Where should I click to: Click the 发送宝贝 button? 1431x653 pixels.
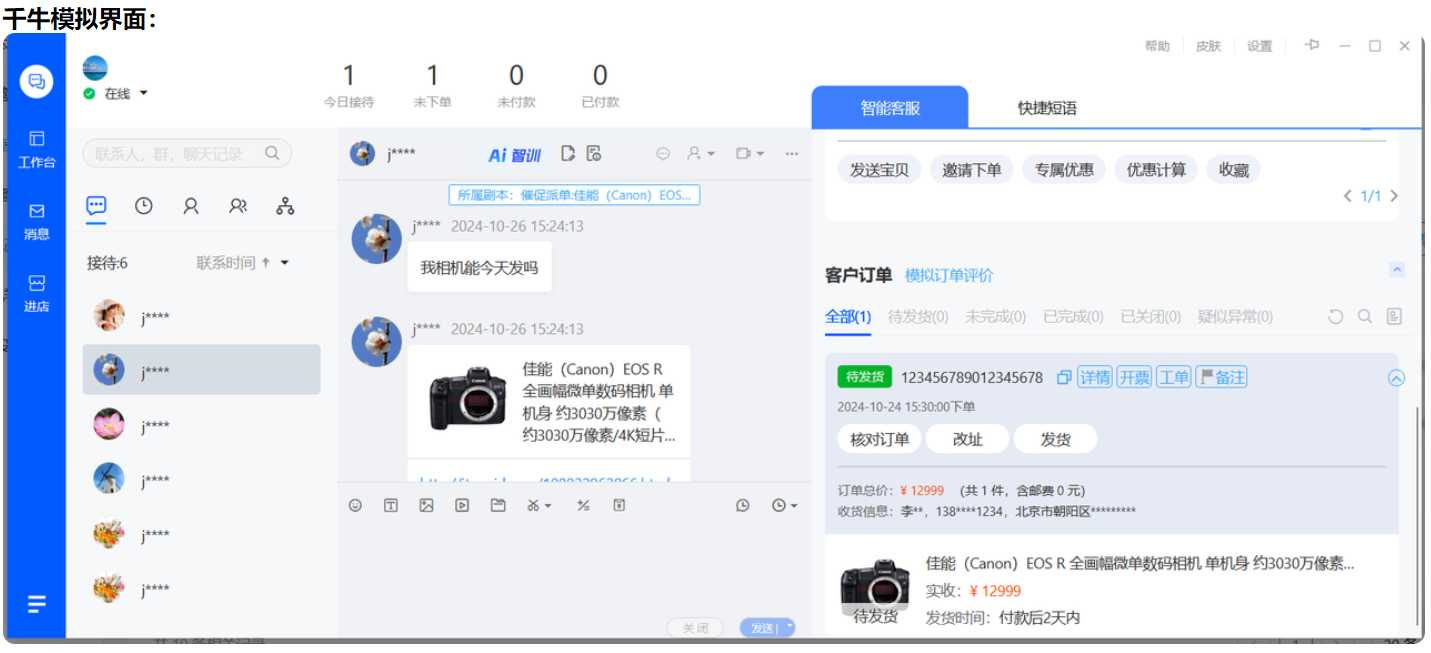click(x=879, y=169)
